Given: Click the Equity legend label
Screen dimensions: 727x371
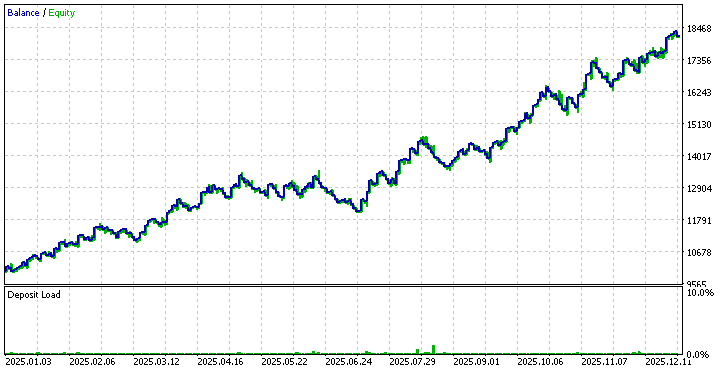Looking at the screenshot, I should tap(62, 13).
